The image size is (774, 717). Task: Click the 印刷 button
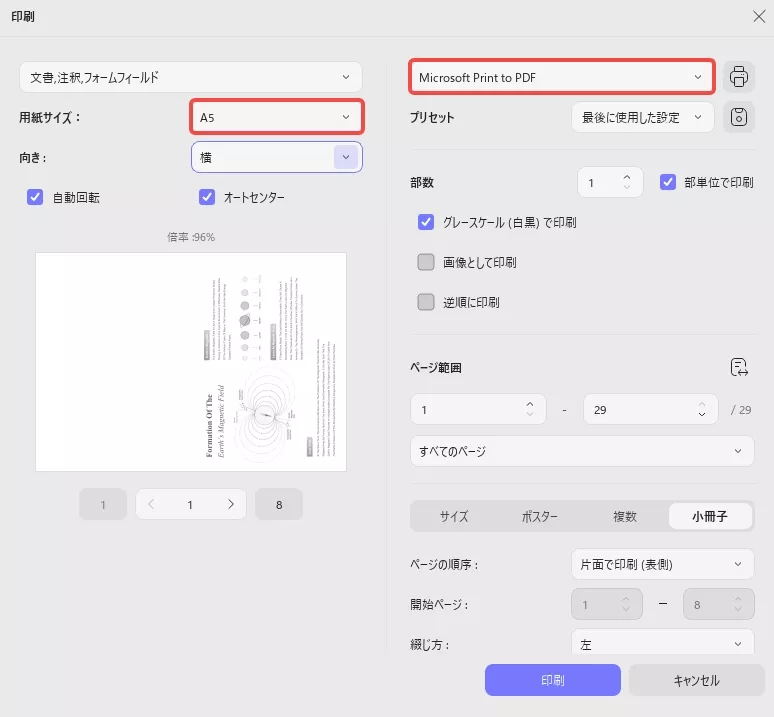click(552, 680)
